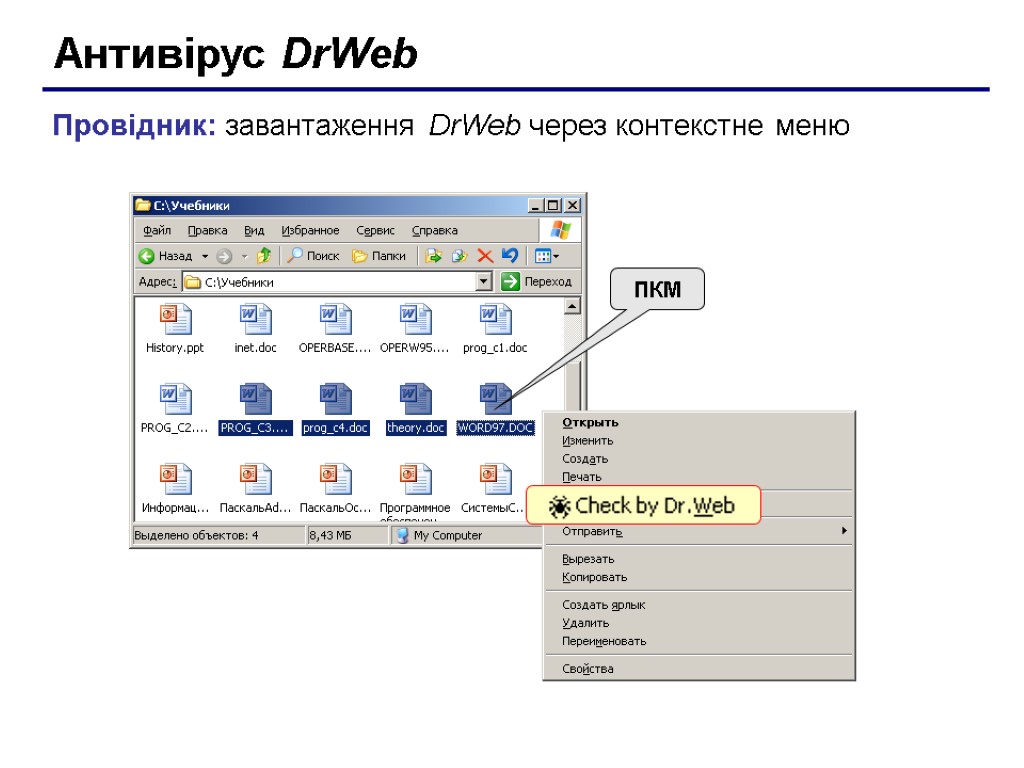This screenshot has width=1024, height=768.
Task: Open the Файл menu
Action: 157,231
